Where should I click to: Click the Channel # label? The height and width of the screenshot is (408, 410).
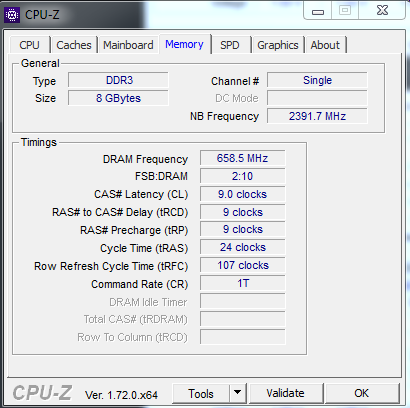coord(235,81)
